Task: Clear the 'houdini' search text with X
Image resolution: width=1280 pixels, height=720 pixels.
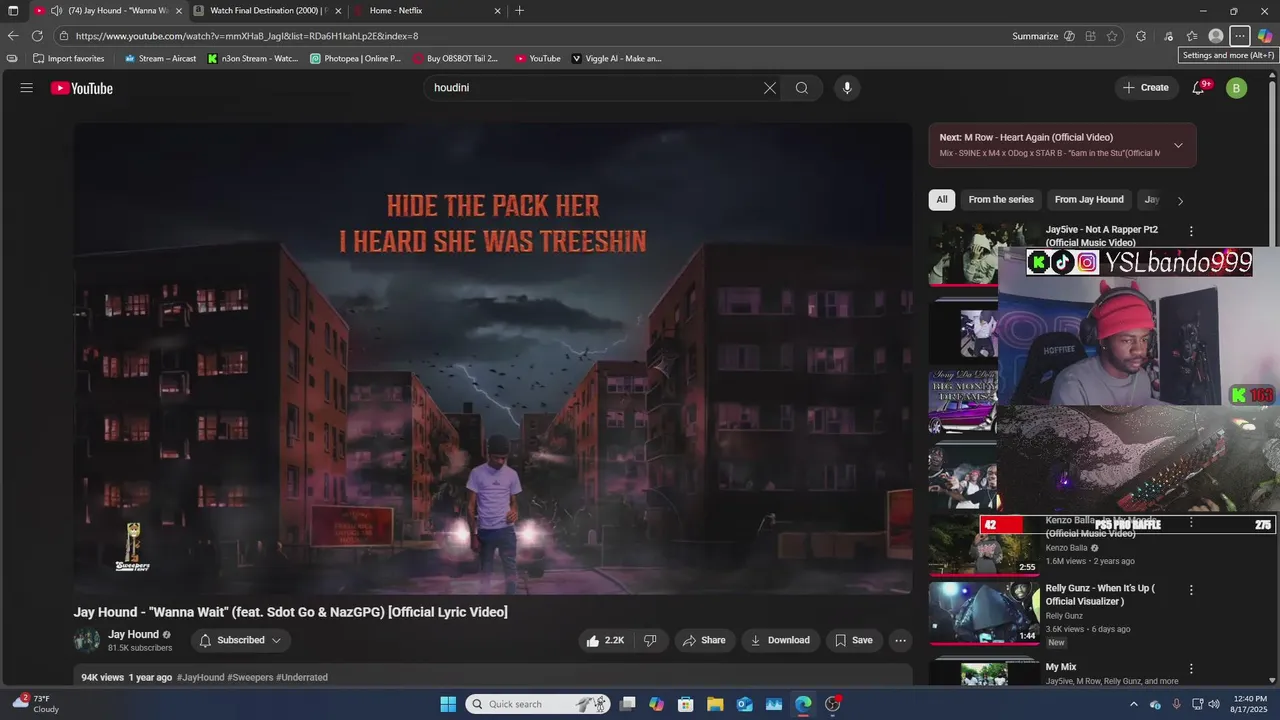Action: 770,88
